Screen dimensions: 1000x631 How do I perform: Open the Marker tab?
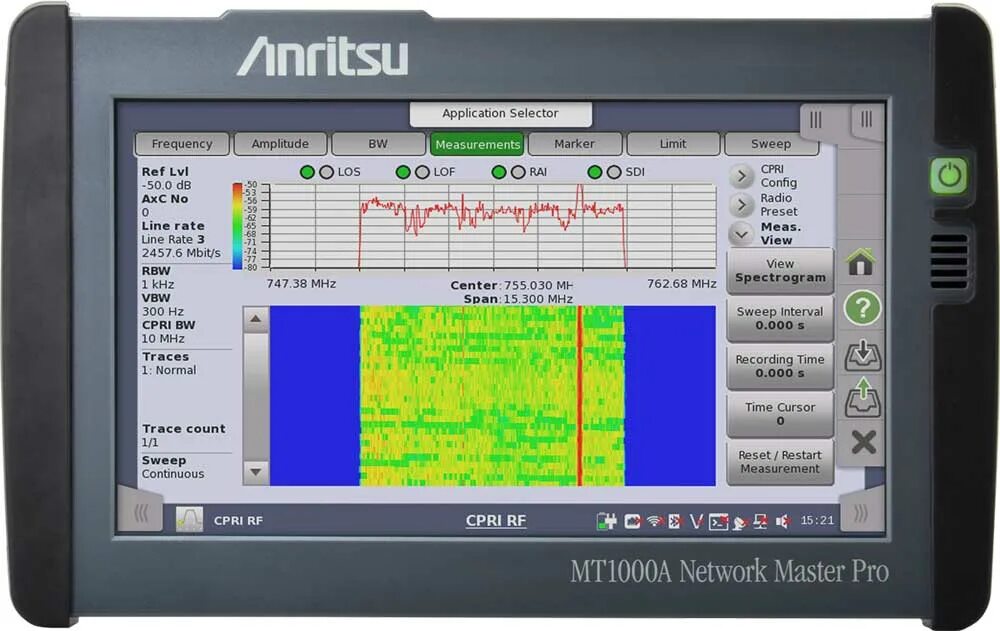(576, 143)
